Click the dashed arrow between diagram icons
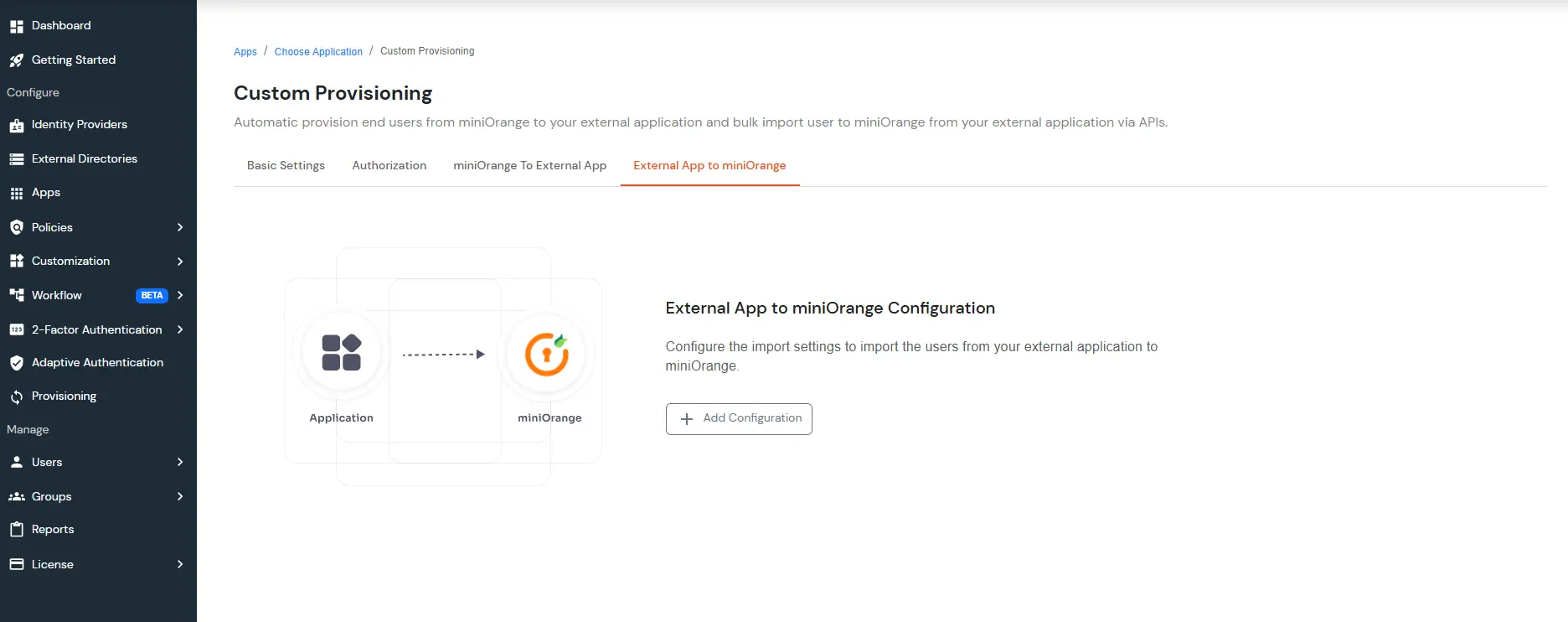The height and width of the screenshot is (622, 1568). [x=444, y=355]
